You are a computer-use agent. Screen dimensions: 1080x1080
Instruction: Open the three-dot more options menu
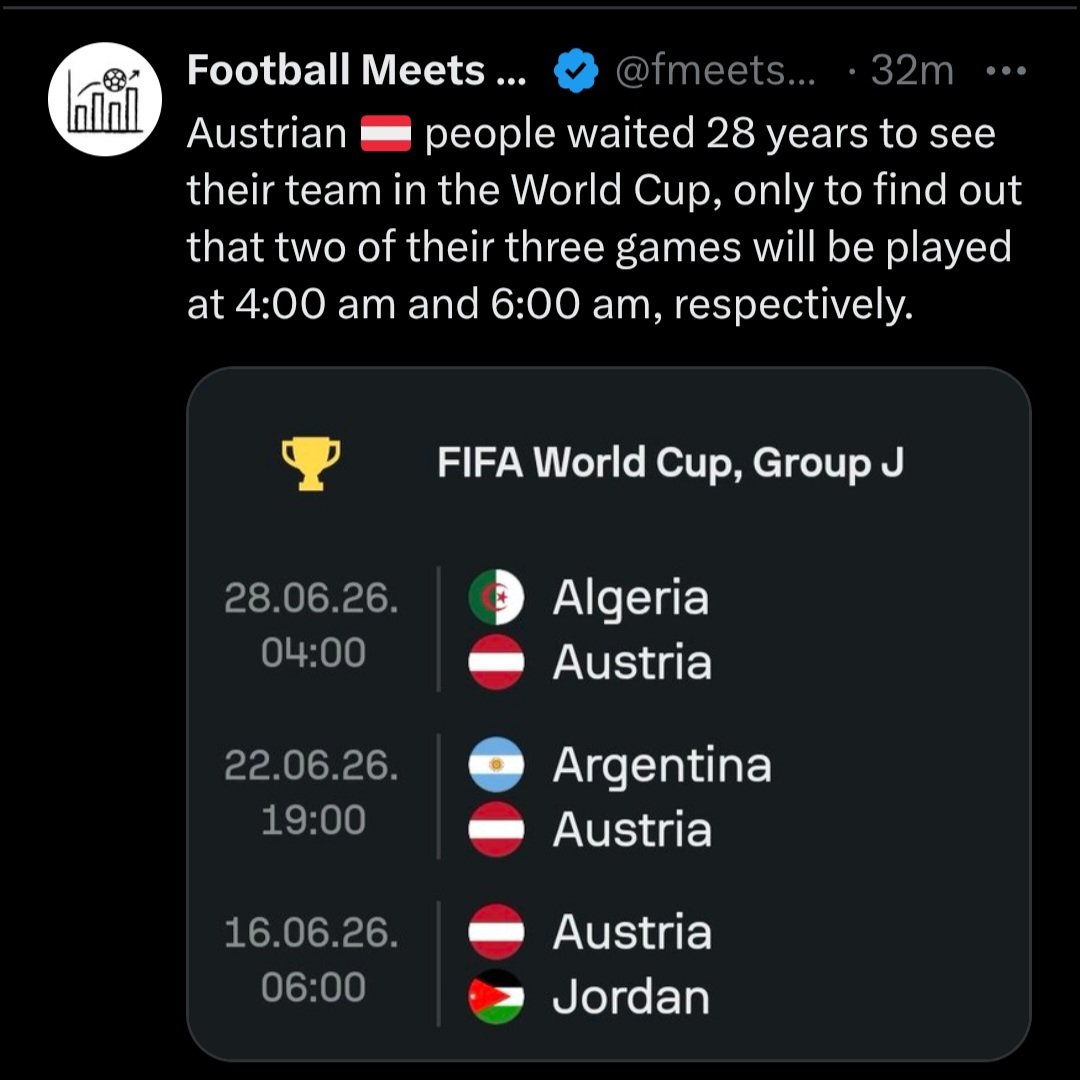[1005, 72]
